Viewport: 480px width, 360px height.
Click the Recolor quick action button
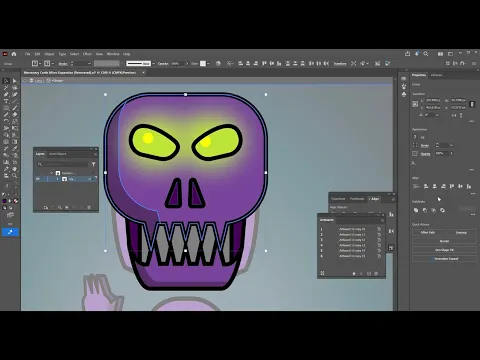click(x=444, y=241)
